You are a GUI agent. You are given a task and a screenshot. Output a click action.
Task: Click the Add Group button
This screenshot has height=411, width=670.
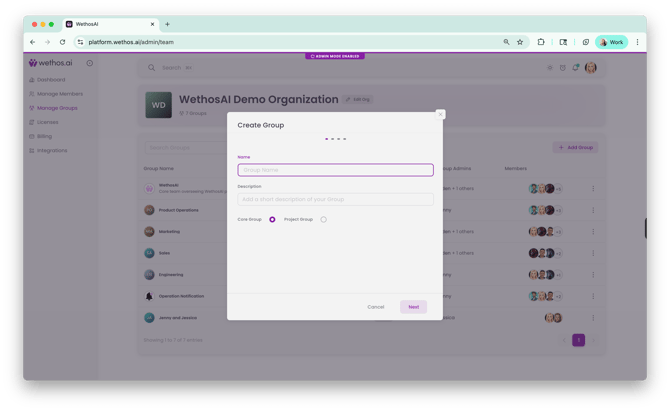tap(575, 147)
